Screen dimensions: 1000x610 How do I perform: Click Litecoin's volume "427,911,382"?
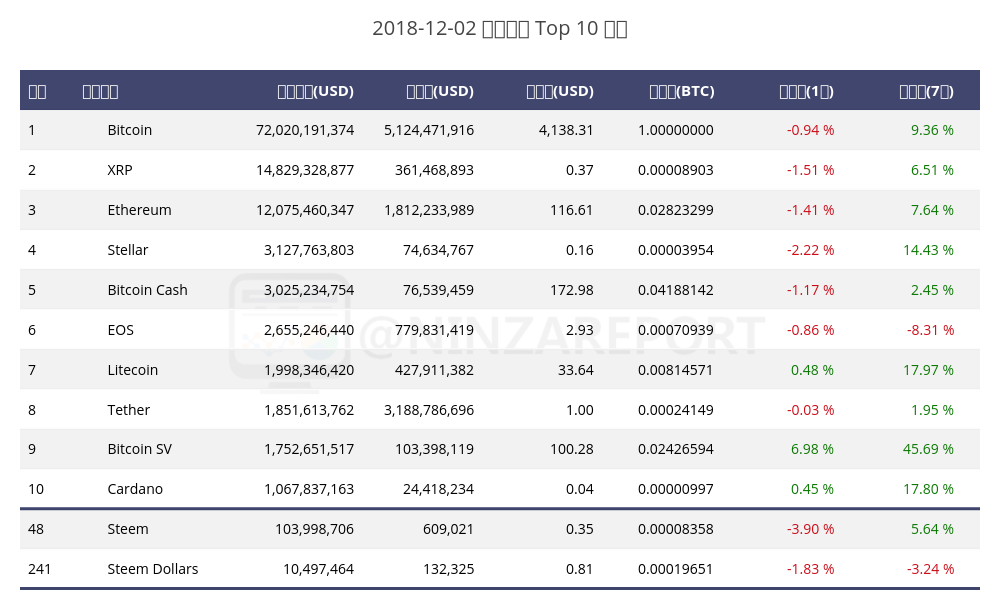[x=434, y=370]
